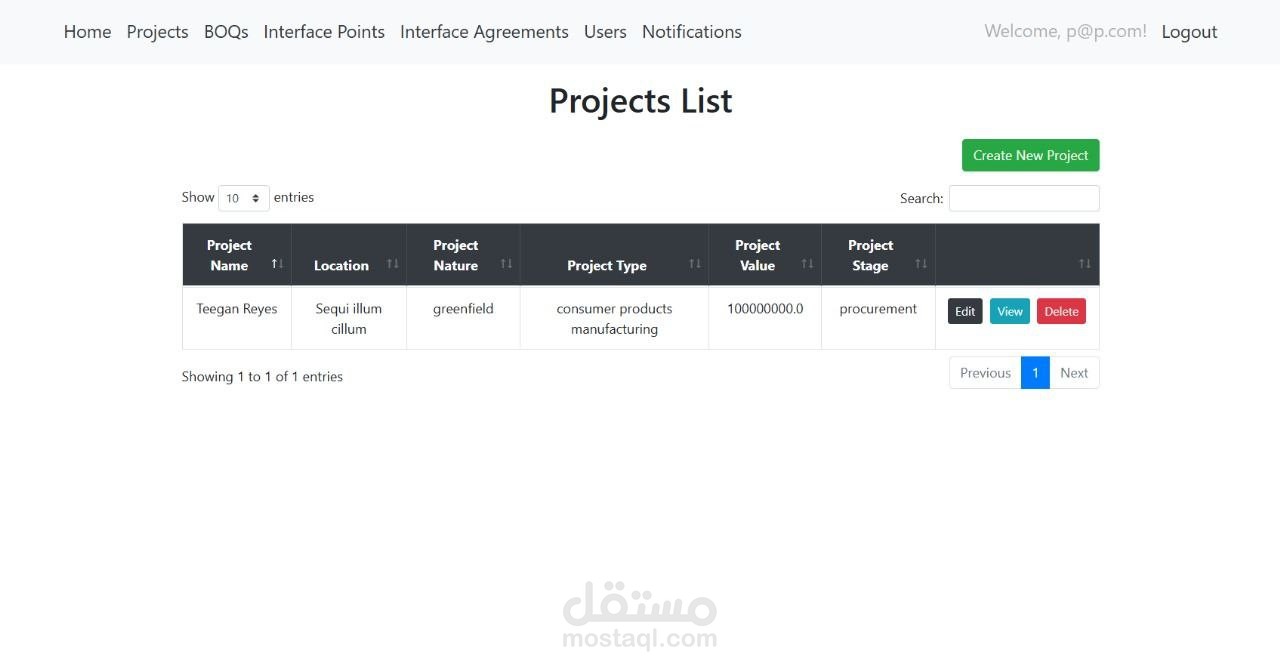Click the Projects List heading
1280x665 pixels.
tap(640, 101)
